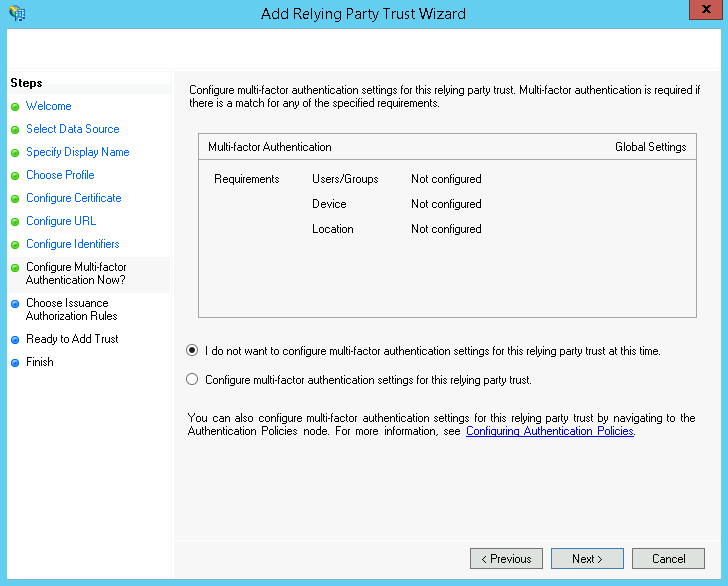Open Configuring Authentication Policies link
Viewport: 728px width, 586px height.
pos(550,431)
